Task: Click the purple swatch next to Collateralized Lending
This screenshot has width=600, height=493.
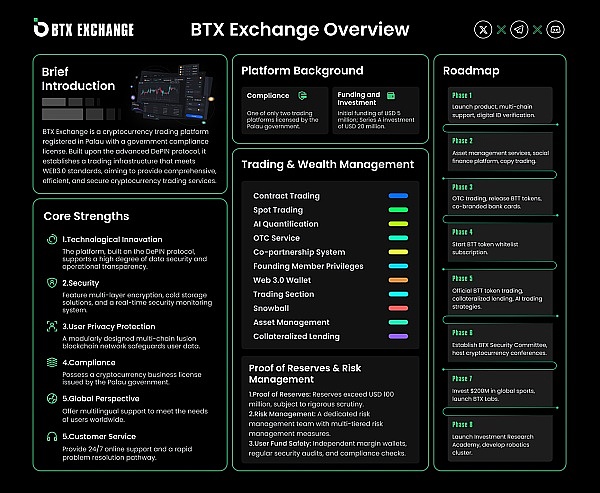Action: pos(398,336)
